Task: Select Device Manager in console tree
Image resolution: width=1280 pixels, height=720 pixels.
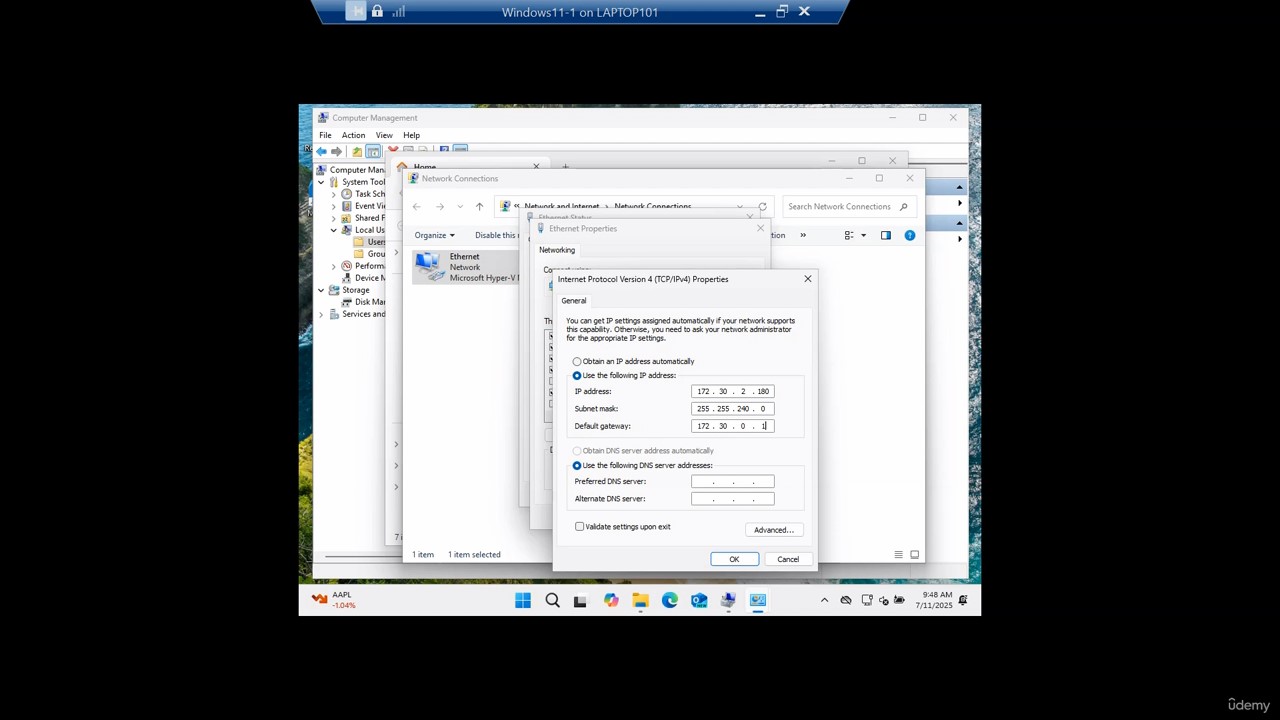Action: (363, 278)
